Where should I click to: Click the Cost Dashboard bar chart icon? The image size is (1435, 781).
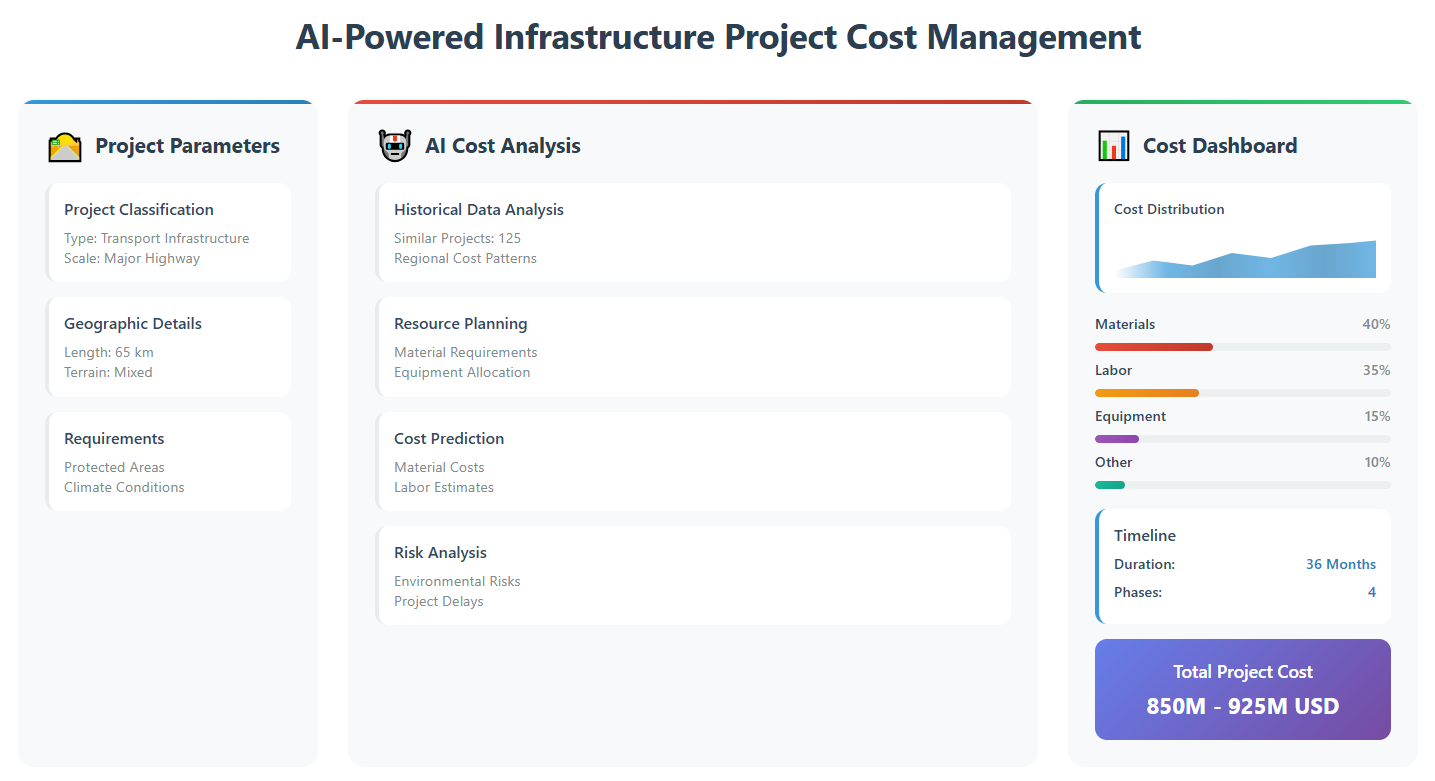click(1113, 146)
